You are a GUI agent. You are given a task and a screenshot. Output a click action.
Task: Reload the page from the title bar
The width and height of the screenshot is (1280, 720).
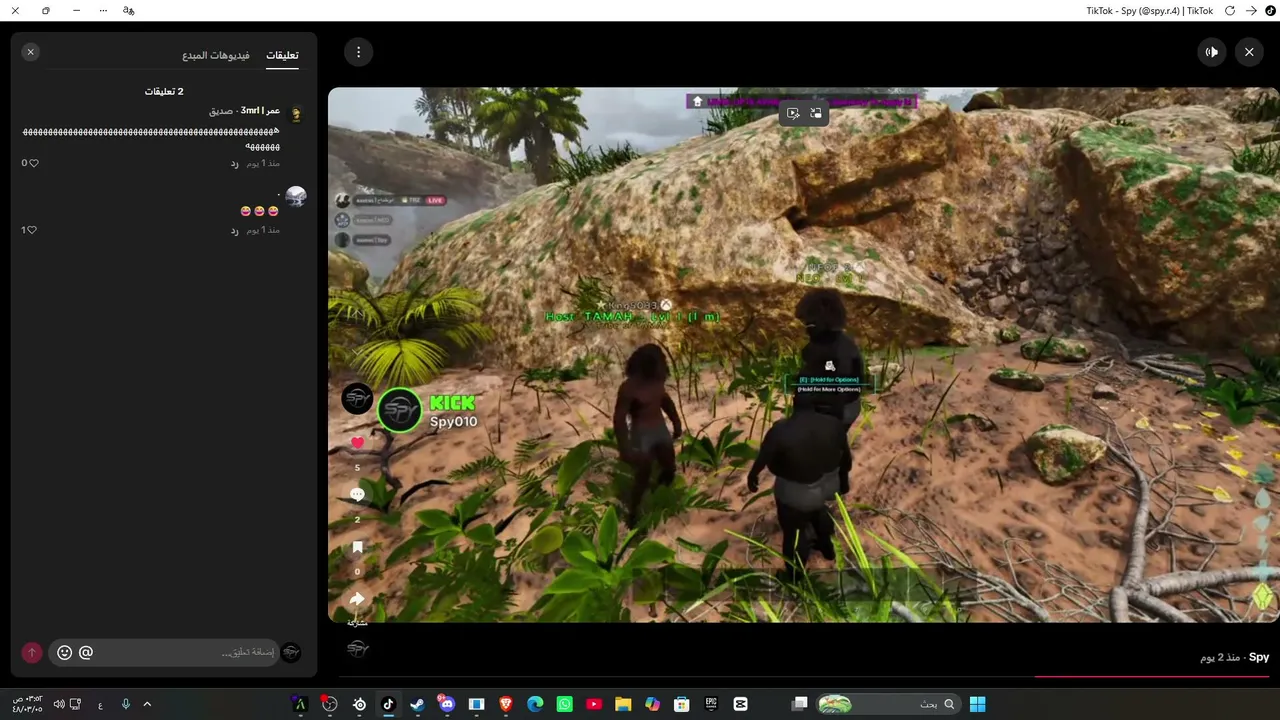point(1229,10)
